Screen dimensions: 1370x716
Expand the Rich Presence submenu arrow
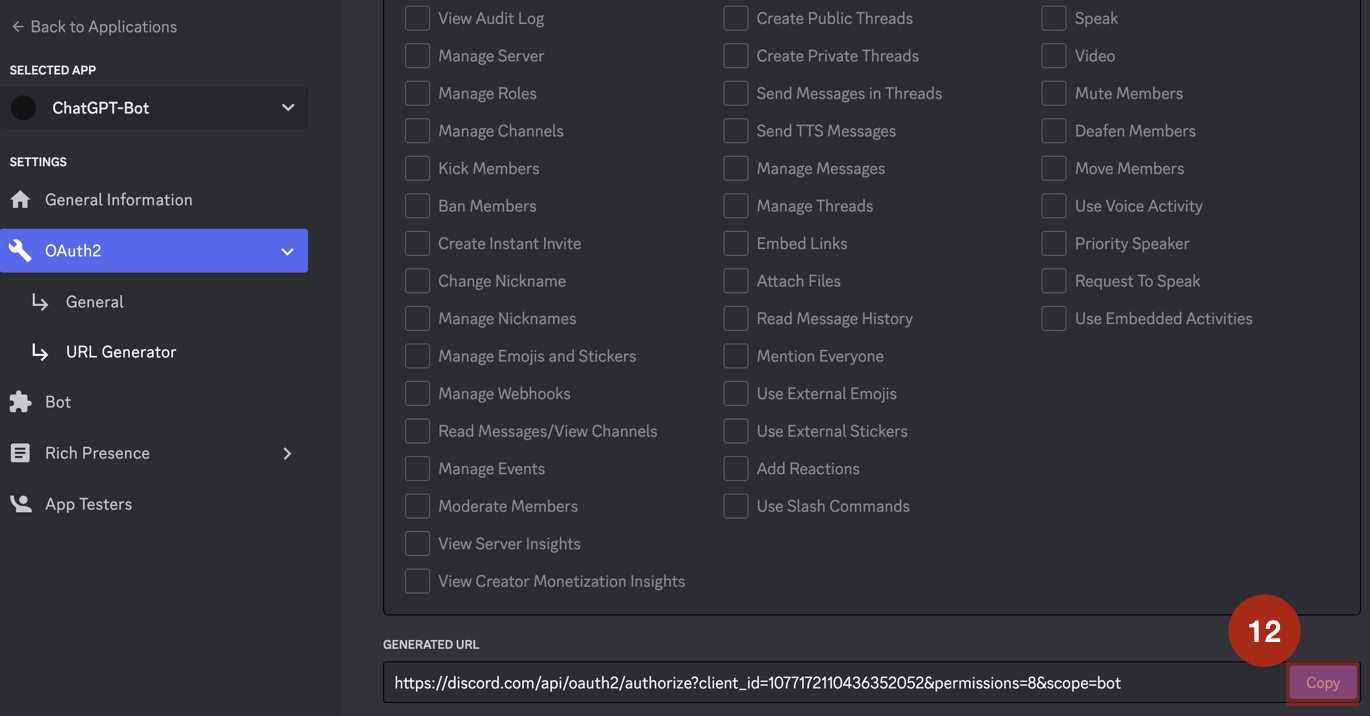coord(287,453)
